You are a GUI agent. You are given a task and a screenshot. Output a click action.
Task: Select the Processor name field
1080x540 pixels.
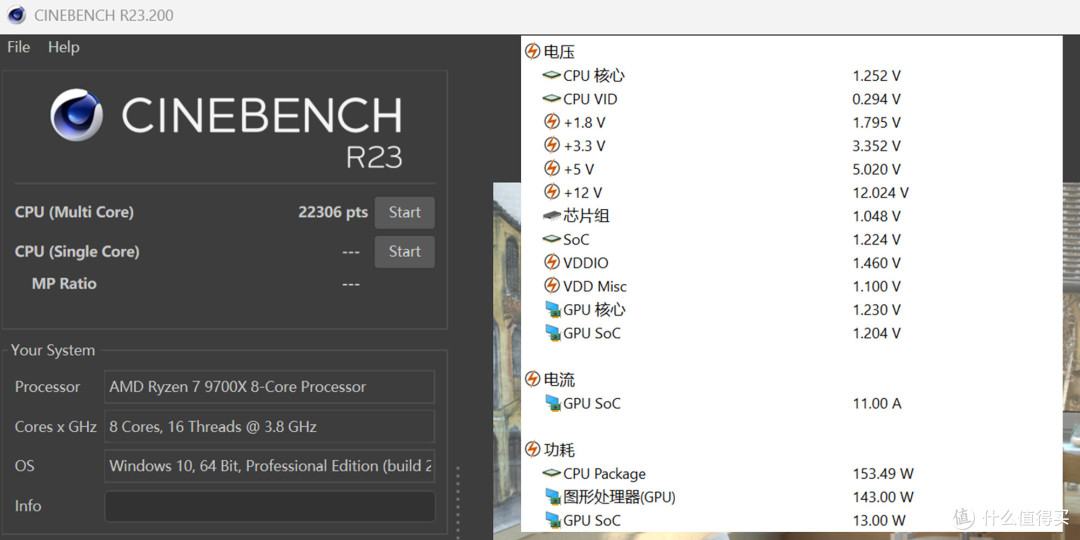point(269,387)
